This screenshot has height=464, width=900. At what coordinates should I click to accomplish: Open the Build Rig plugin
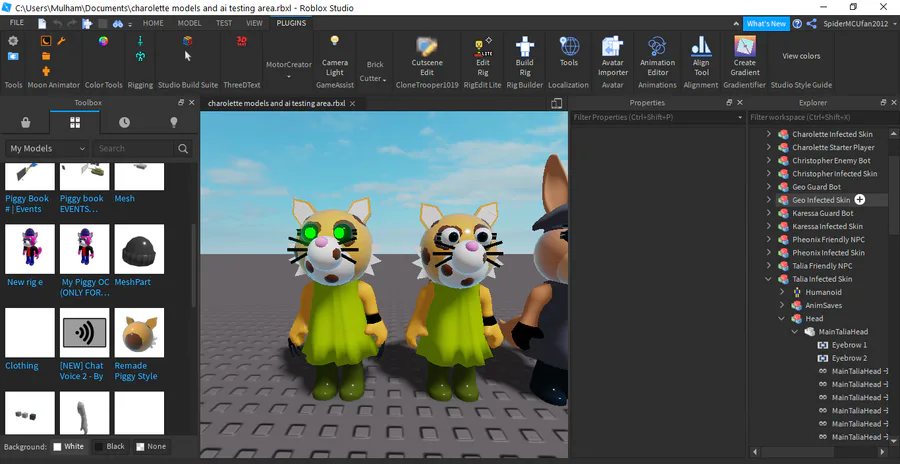[x=524, y=55]
